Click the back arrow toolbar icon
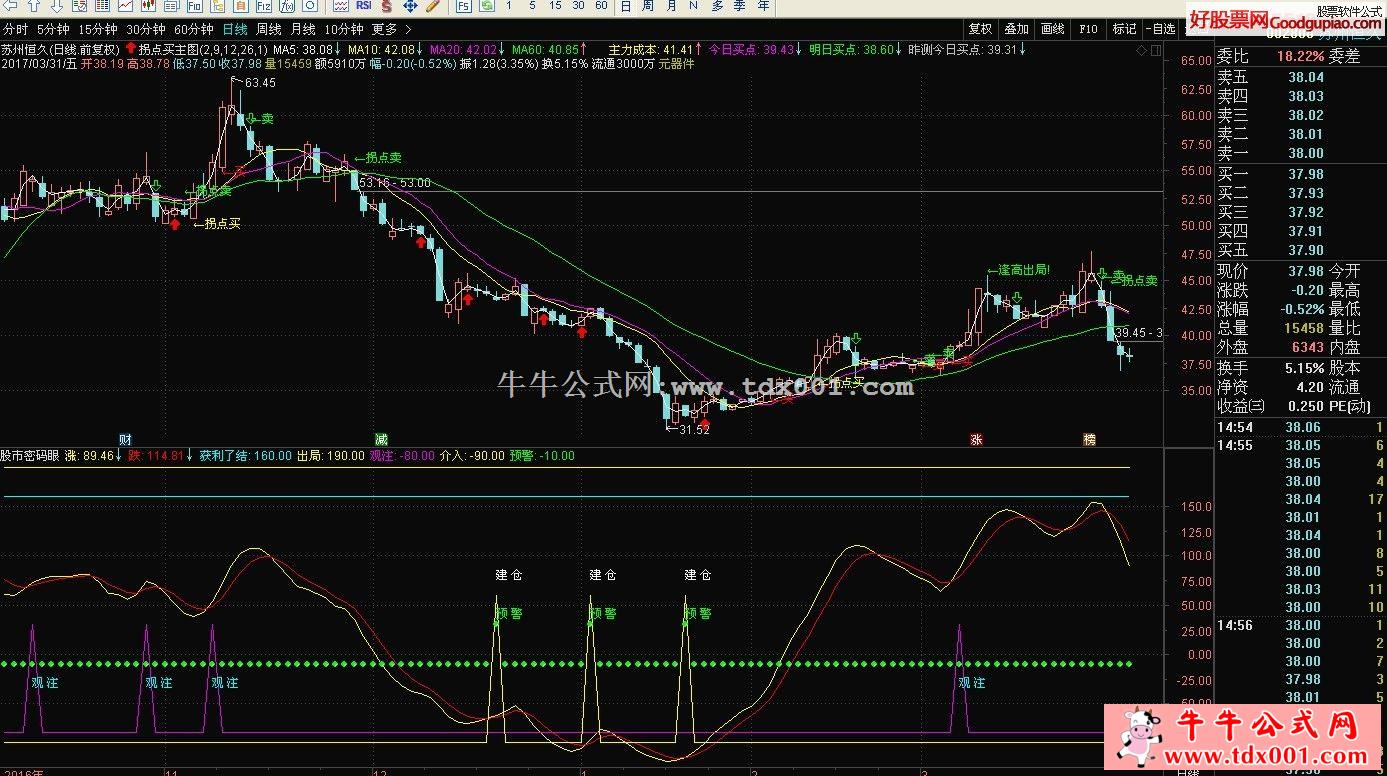1387x776 pixels. point(10,6)
